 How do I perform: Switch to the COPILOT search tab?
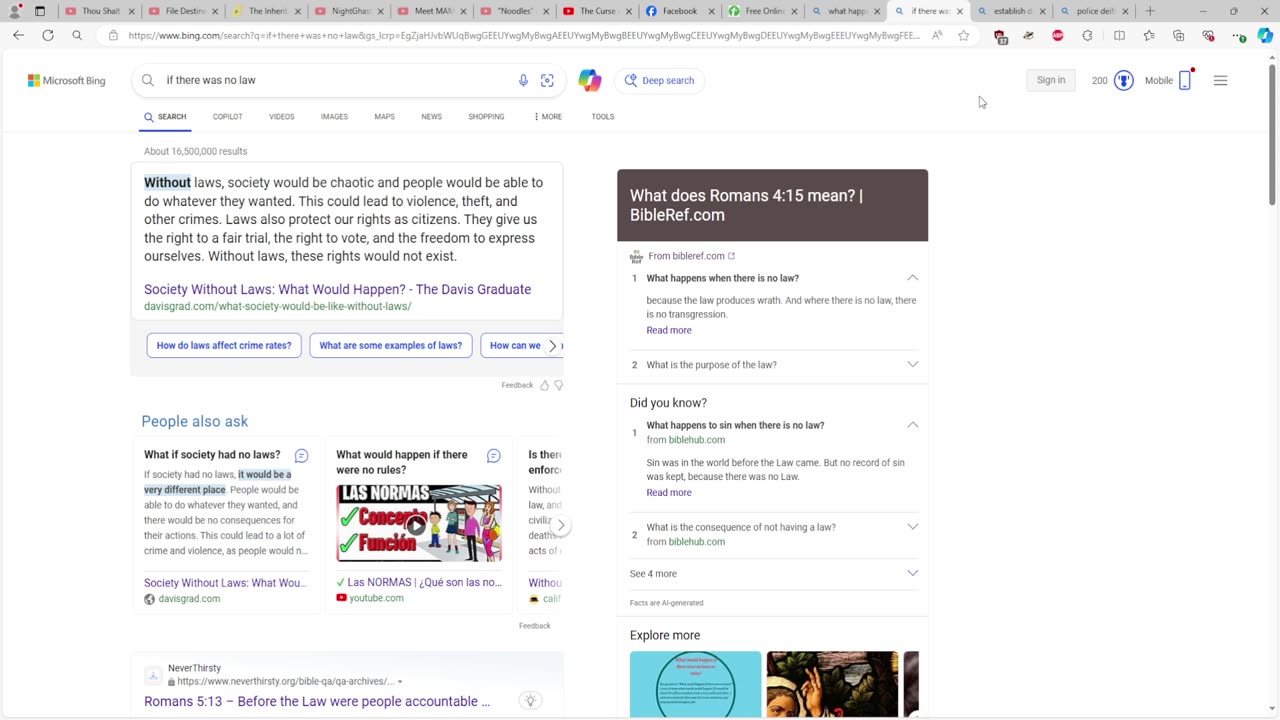click(227, 117)
